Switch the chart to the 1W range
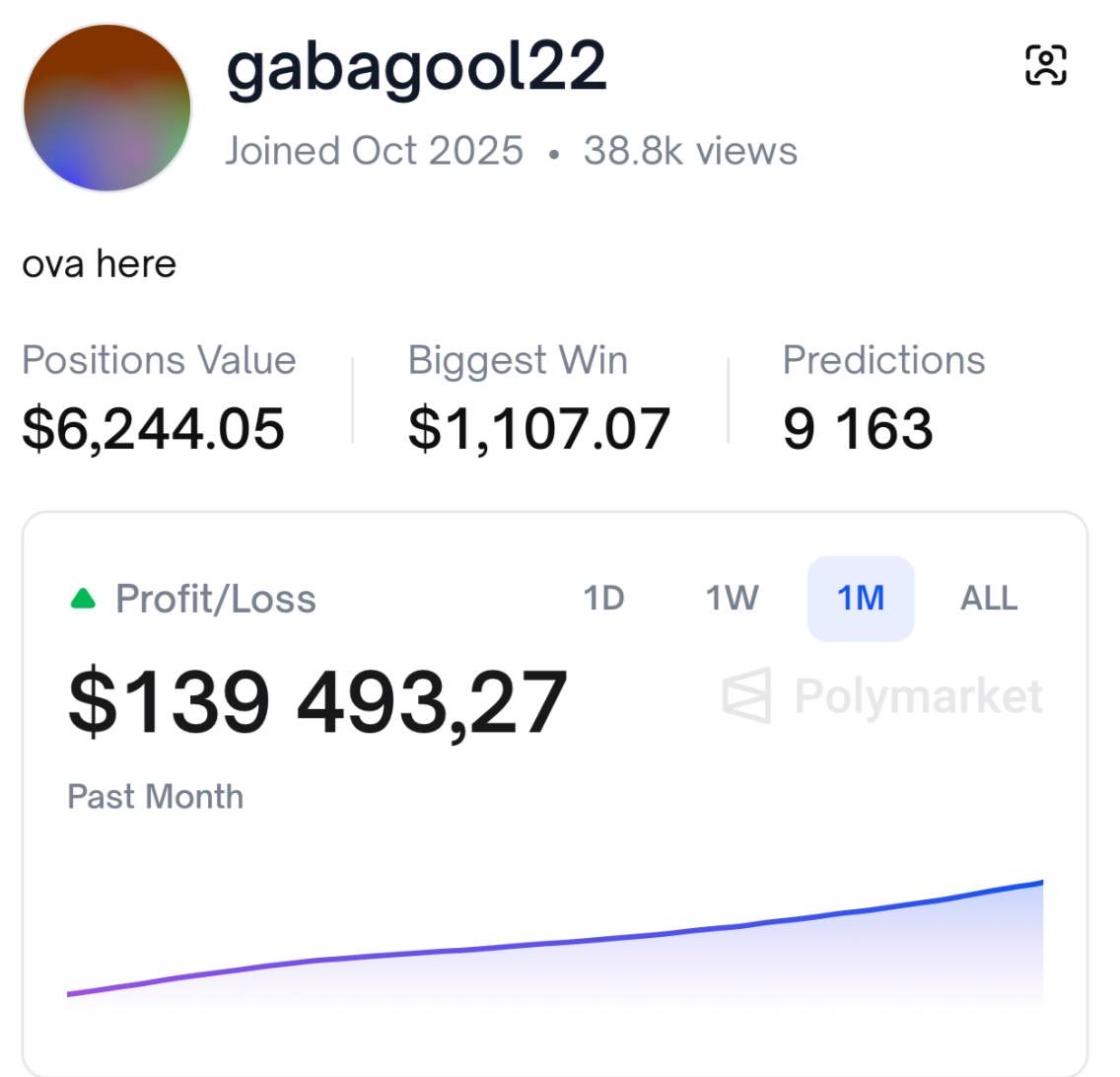Viewport: 1120px width, 1077px height. [x=733, y=599]
